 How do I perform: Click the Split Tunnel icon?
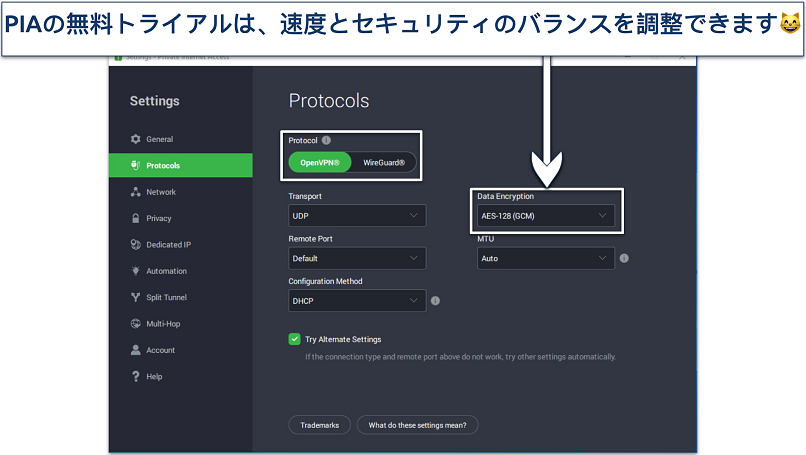click(136, 297)
